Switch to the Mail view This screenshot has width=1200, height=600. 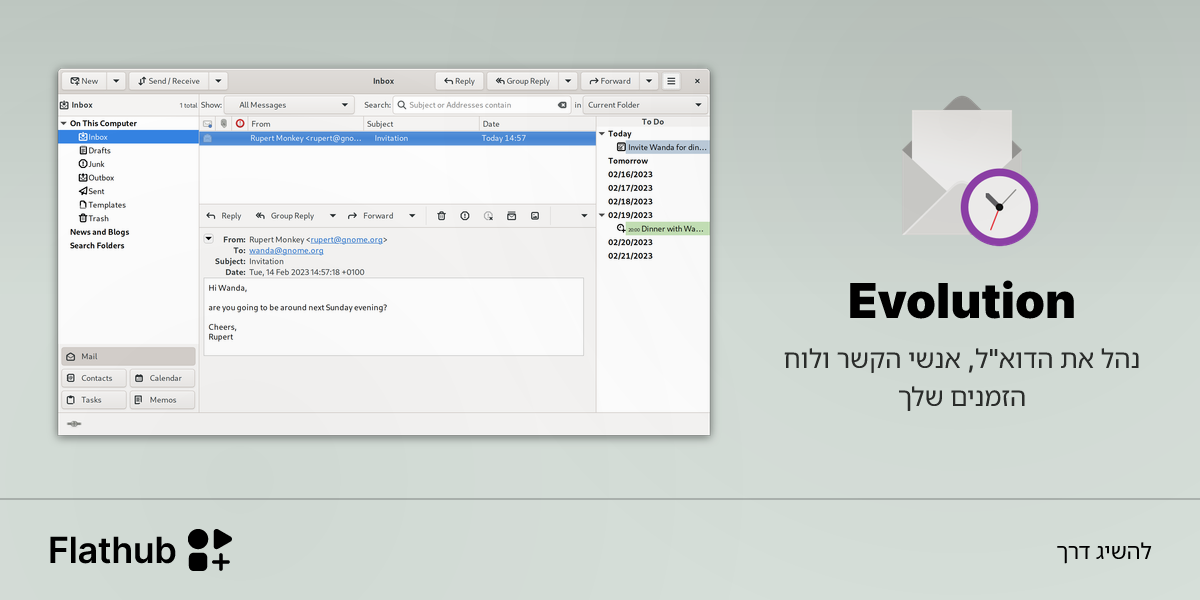point(129,357)
